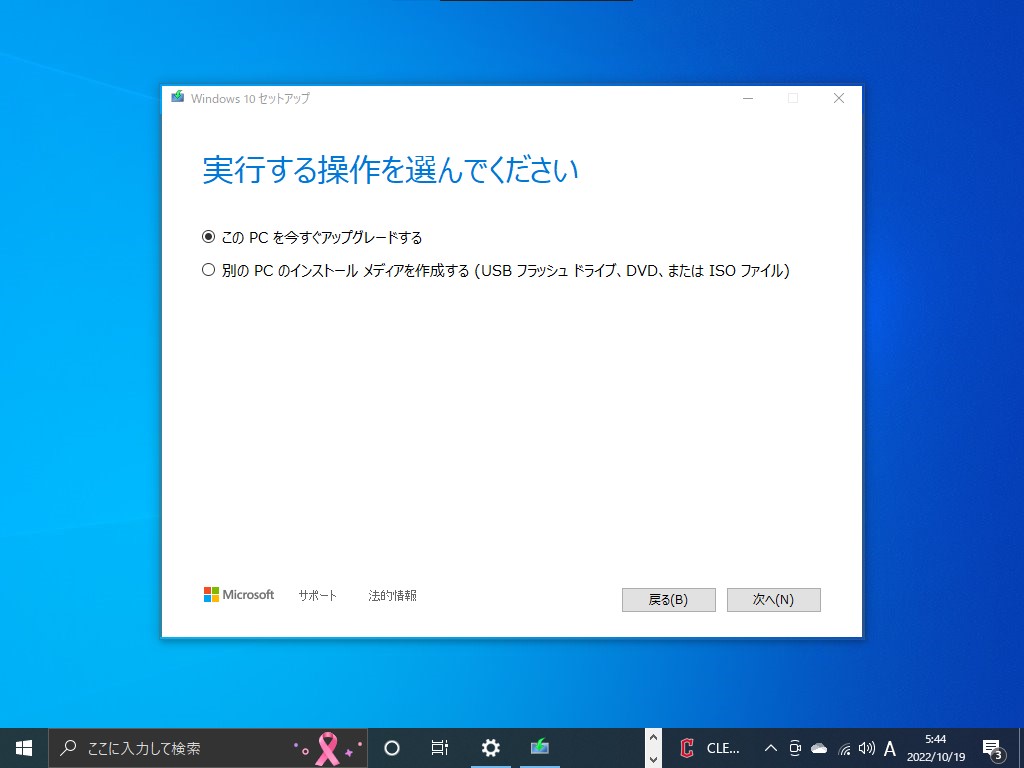This screenshot has height=768, width=1024.
Task: Click the Meet Now tray icon
Action: click(x=795, y=748)
